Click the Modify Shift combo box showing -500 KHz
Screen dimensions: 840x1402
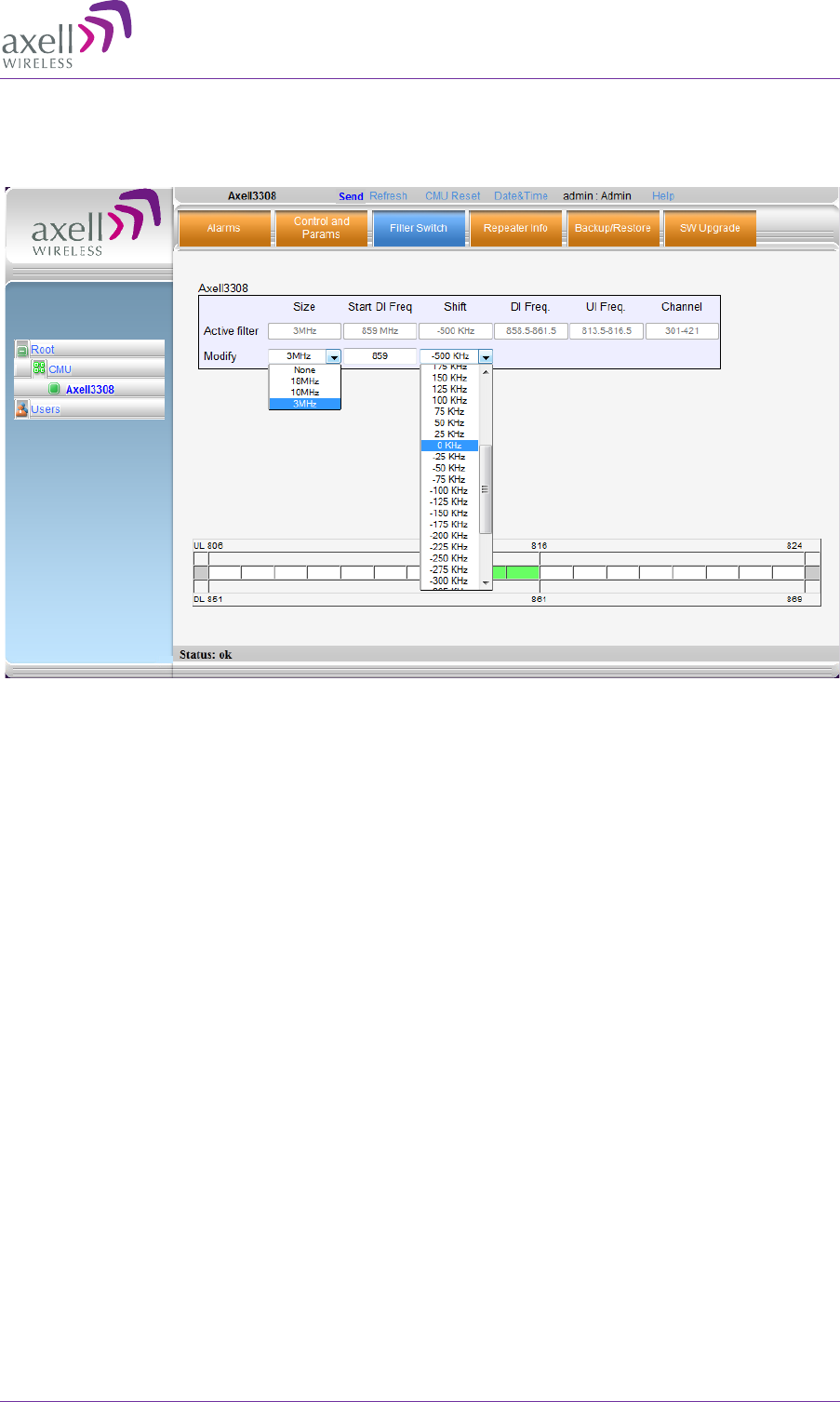(x=456, y=356)
